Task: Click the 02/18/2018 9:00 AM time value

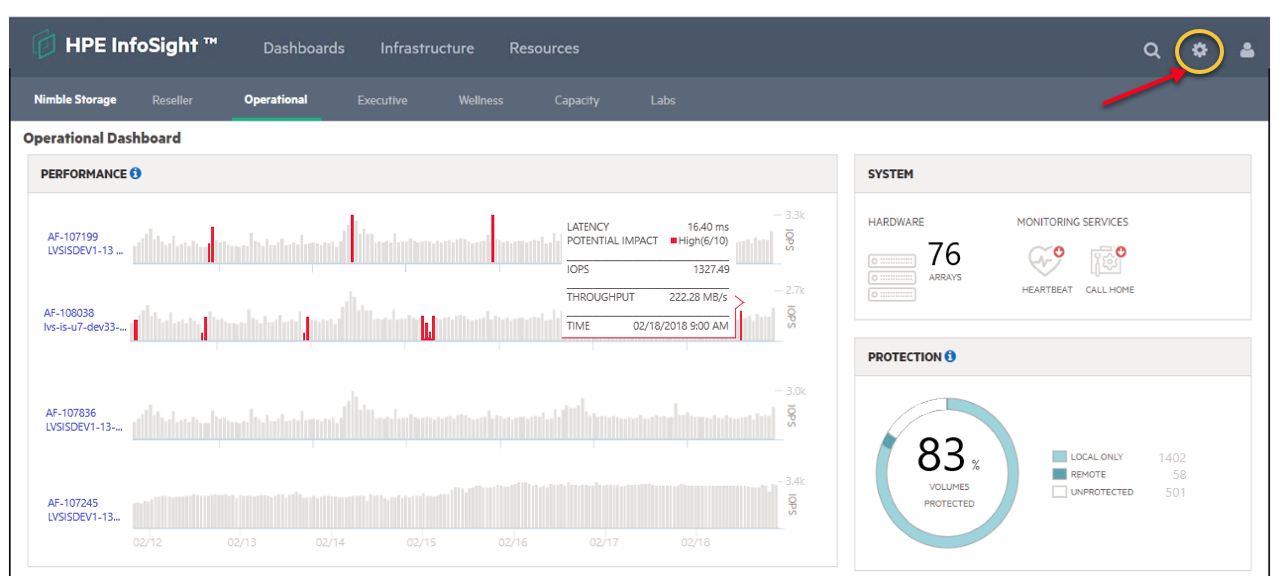Action: [x=681, y=326]
